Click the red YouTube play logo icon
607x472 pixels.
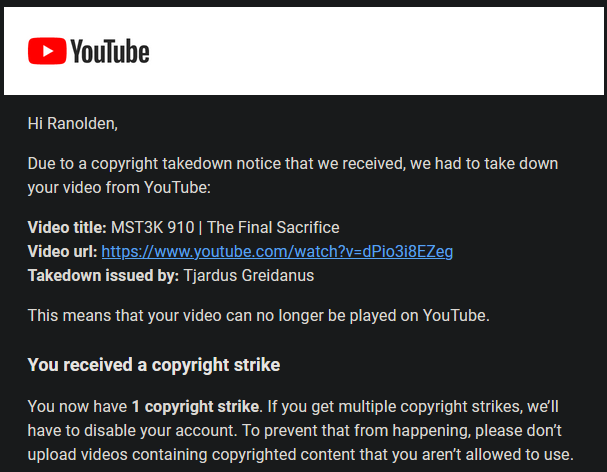pos(47,51)
